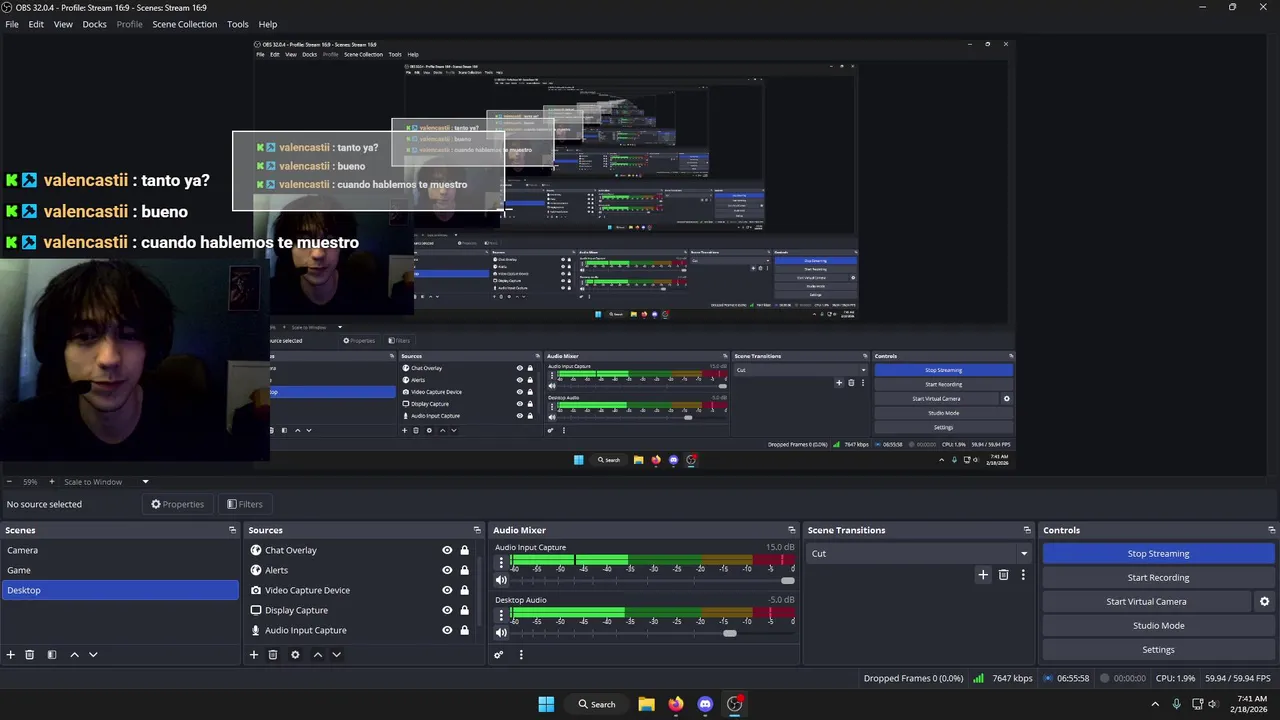This screenshot has height=720, width=1280.
Task: Undock the Sources panel float icon
Action: tap(477, 530)
